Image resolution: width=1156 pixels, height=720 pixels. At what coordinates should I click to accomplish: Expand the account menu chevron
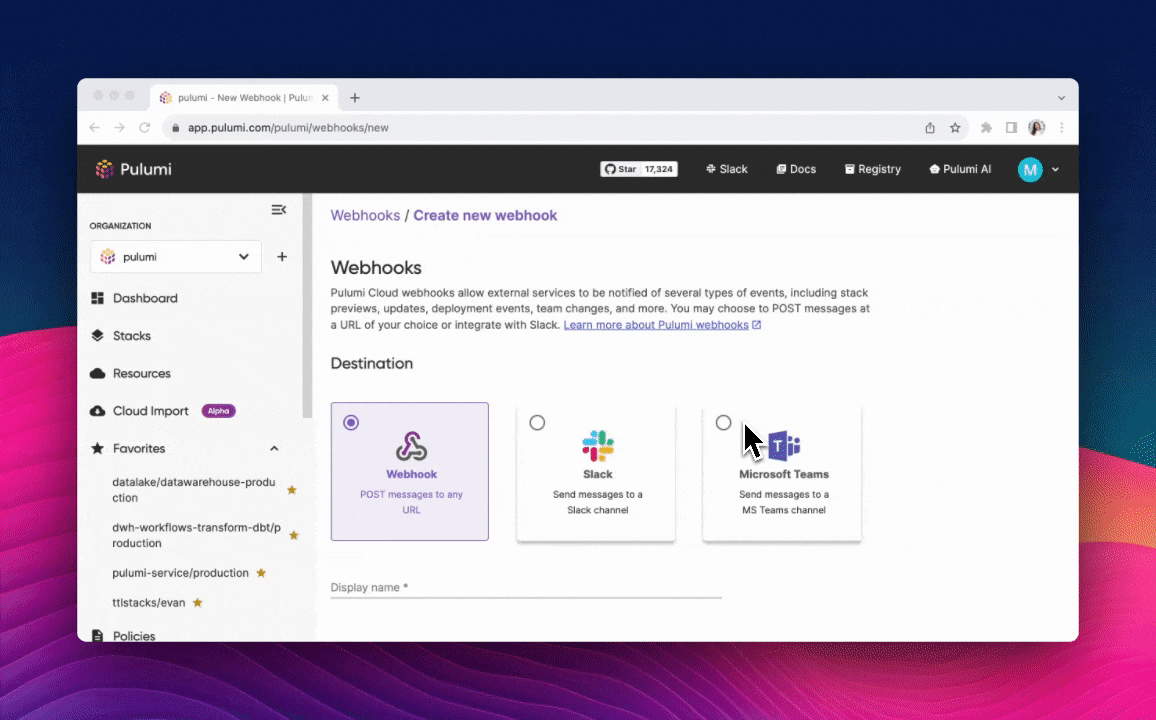(x=1055, y=169)
